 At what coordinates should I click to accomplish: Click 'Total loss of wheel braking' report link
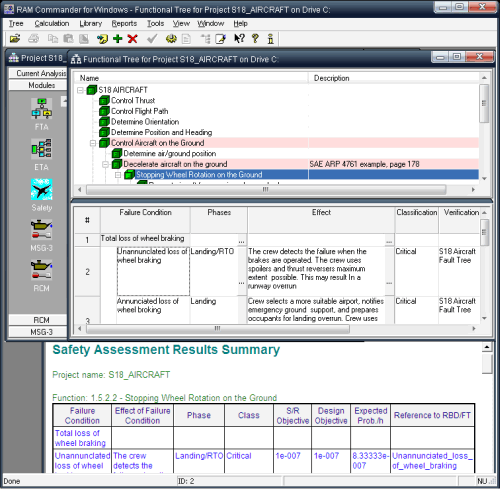tap(80, 438)
